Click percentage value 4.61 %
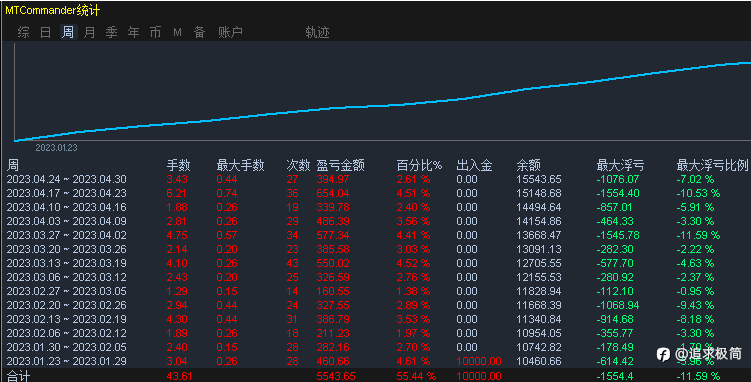Screen dimensions: 751x382 pyautogui.click(x=413, y=361)
